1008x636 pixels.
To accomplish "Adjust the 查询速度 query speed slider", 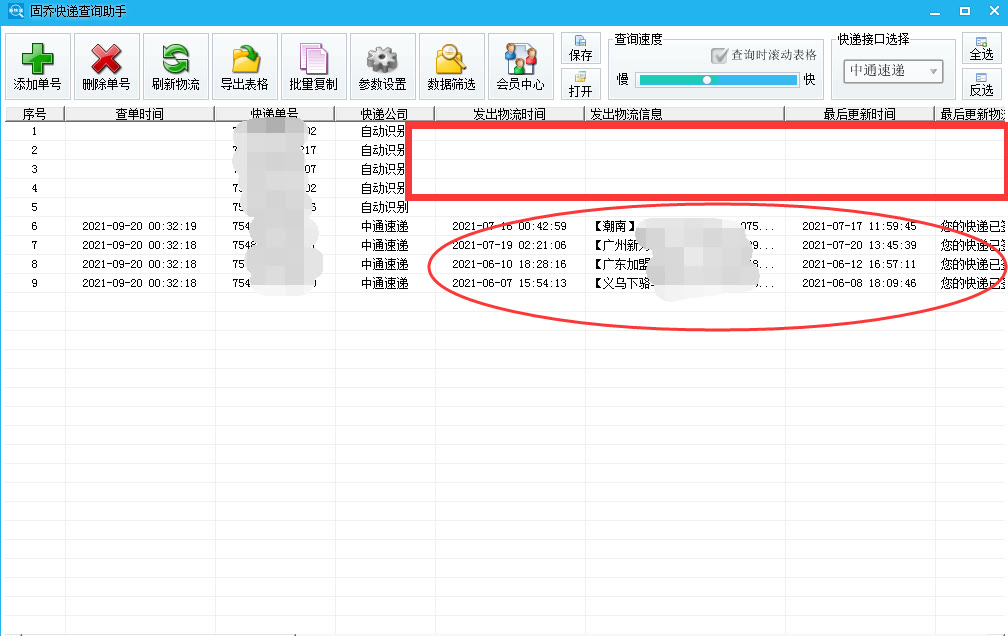I will pyautogui.click(x=709, y=79).
